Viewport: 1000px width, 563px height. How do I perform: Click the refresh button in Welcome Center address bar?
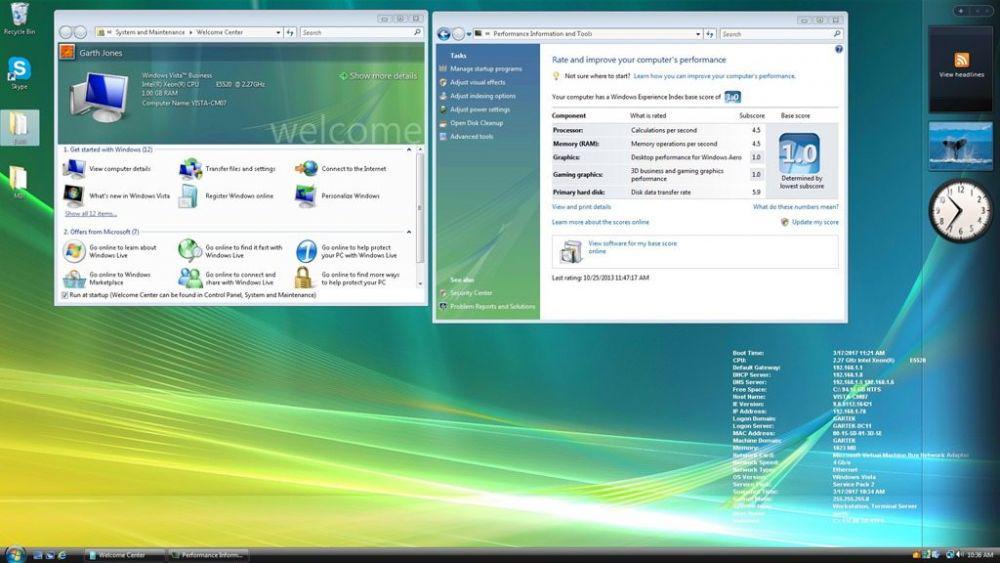coord(290,32)
